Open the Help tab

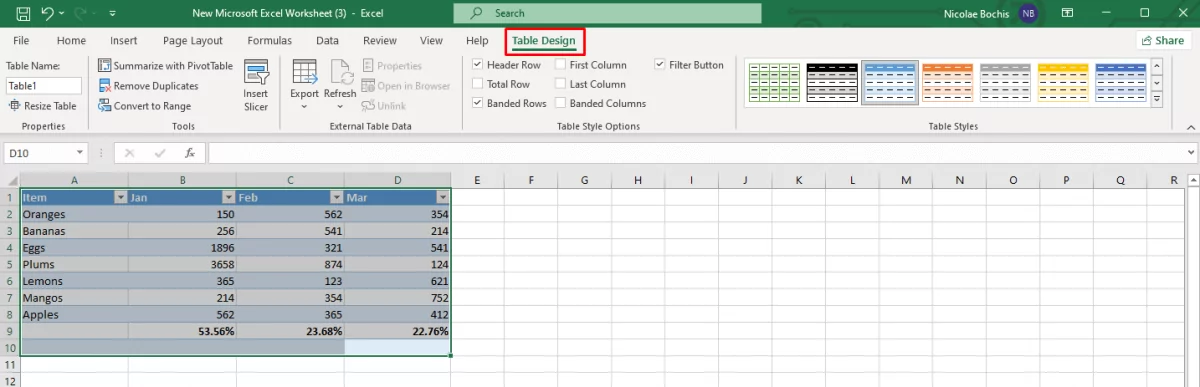point(477,41)
